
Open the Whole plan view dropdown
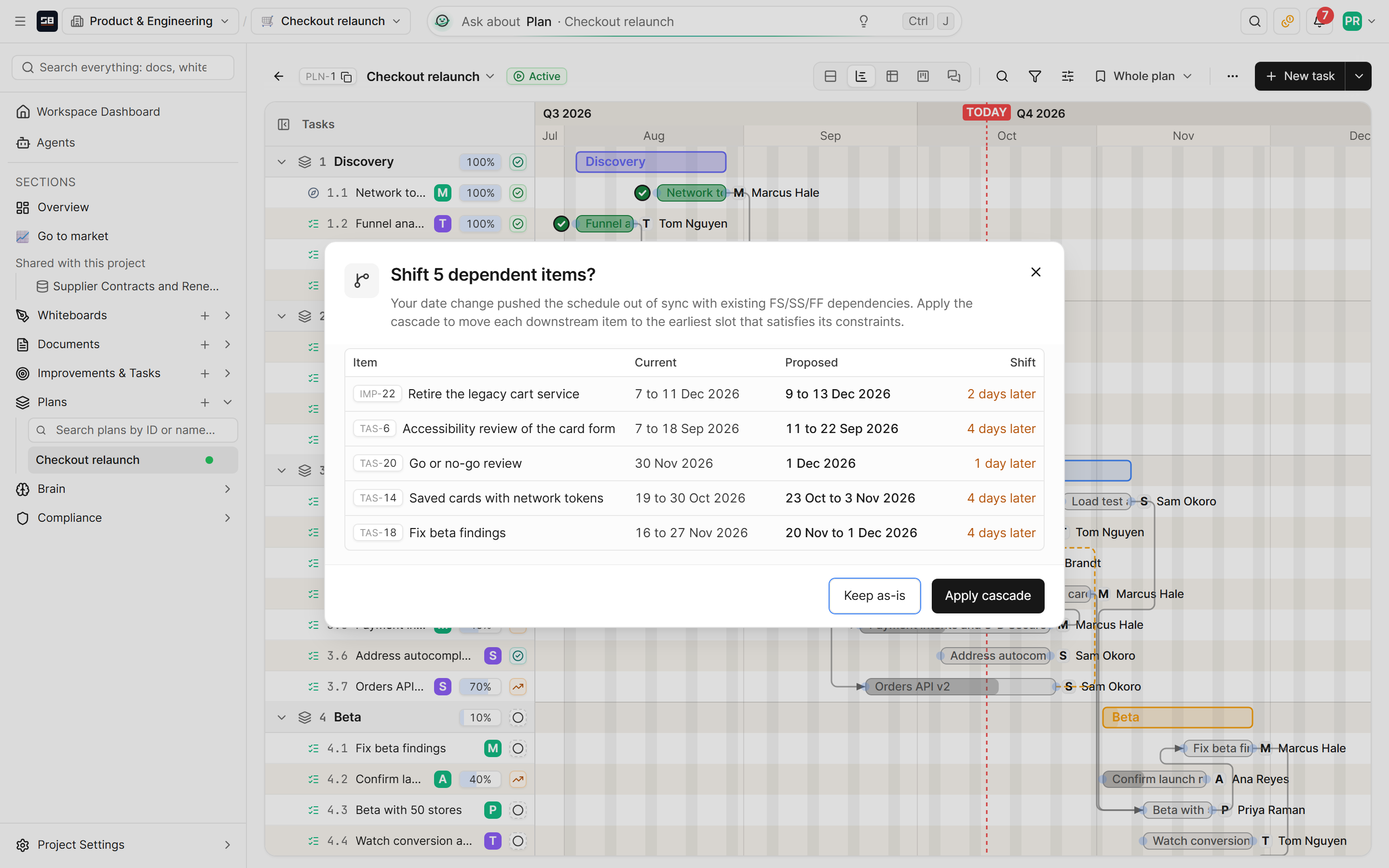(1144, 76)
